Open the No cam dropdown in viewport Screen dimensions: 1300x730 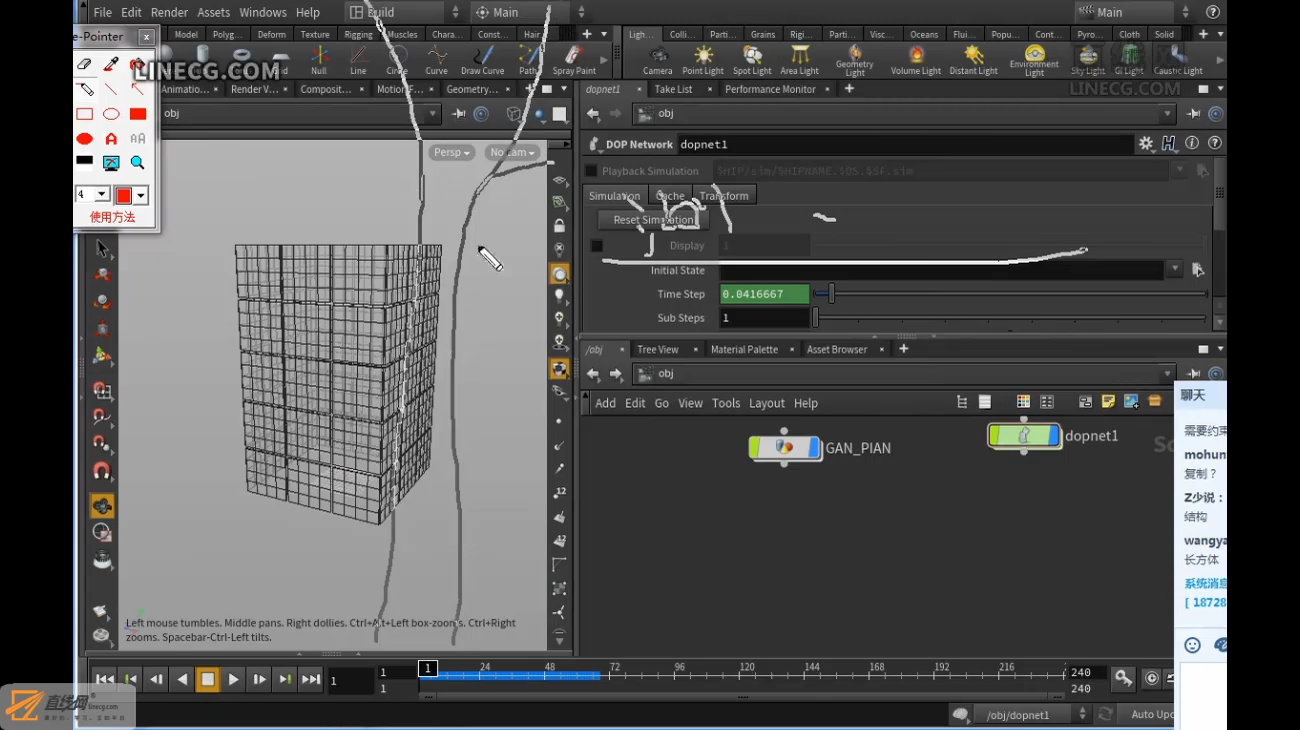pos(513,152)
